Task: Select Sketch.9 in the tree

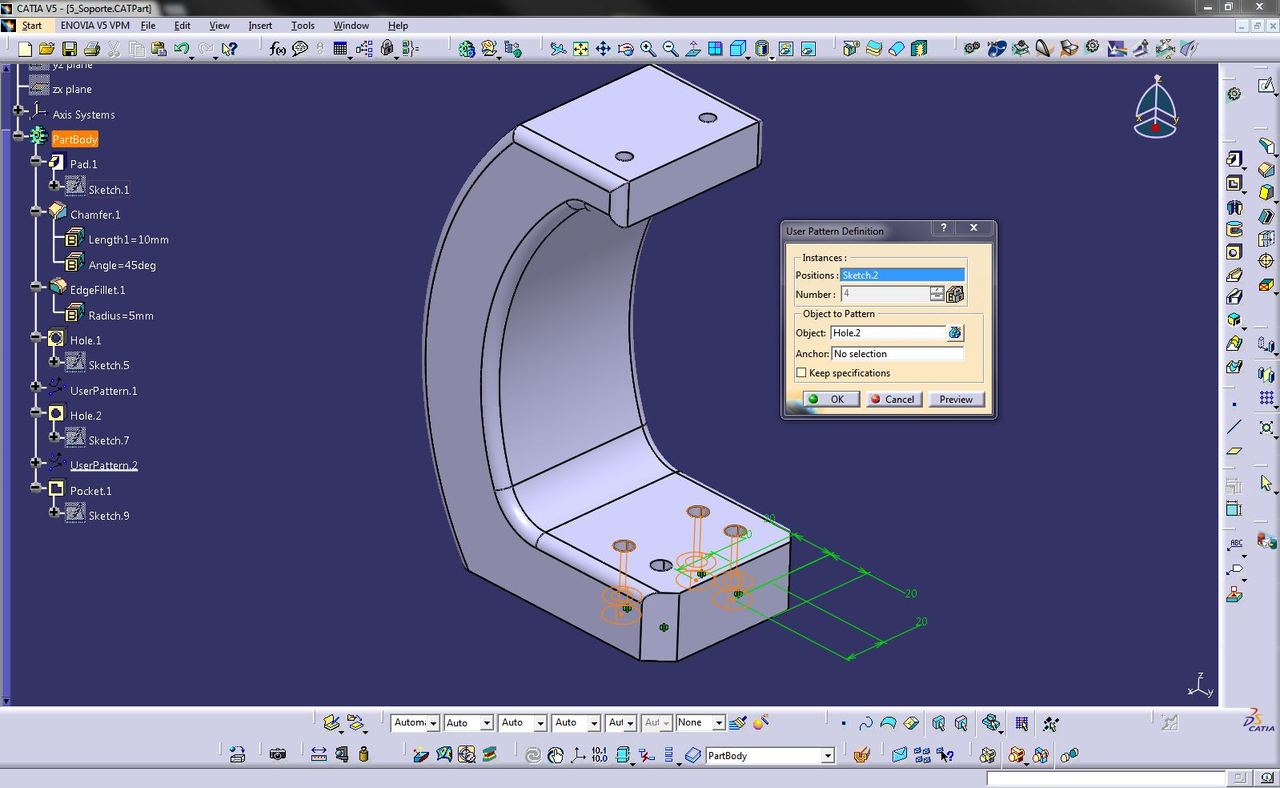Action: coord(109,516)
